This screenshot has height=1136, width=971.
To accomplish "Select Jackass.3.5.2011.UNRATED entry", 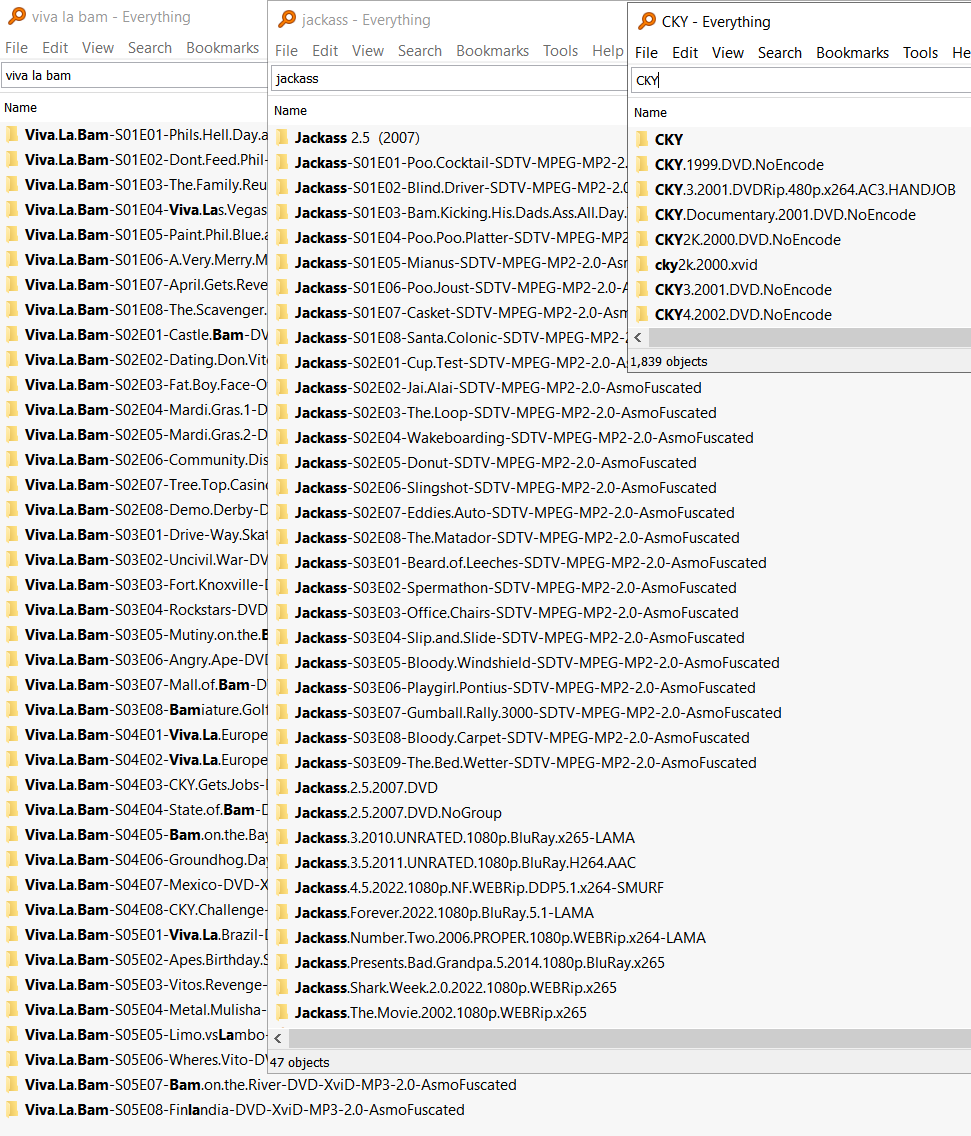I will click(x=465, y=863).
